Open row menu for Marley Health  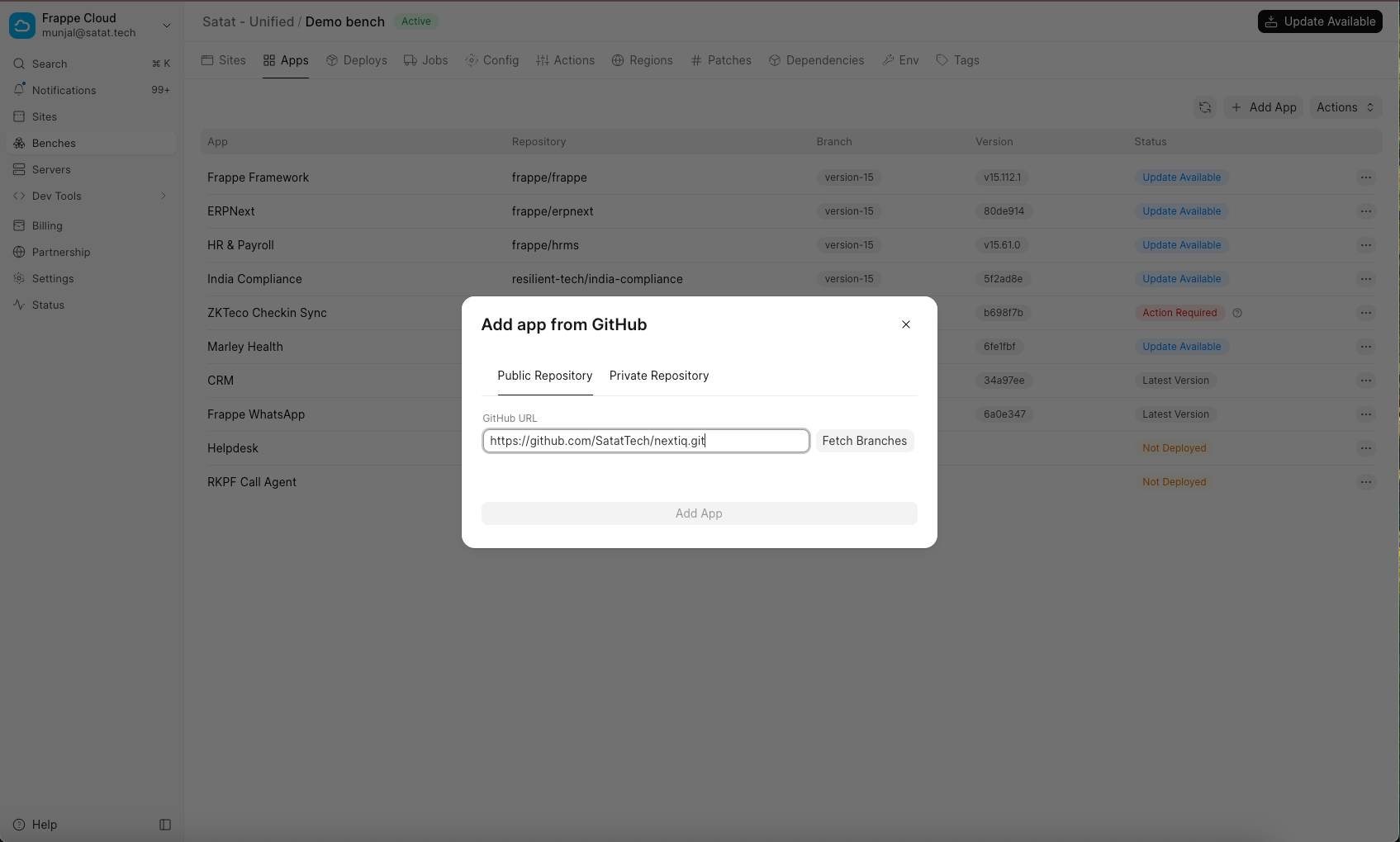click(1366, 347)
